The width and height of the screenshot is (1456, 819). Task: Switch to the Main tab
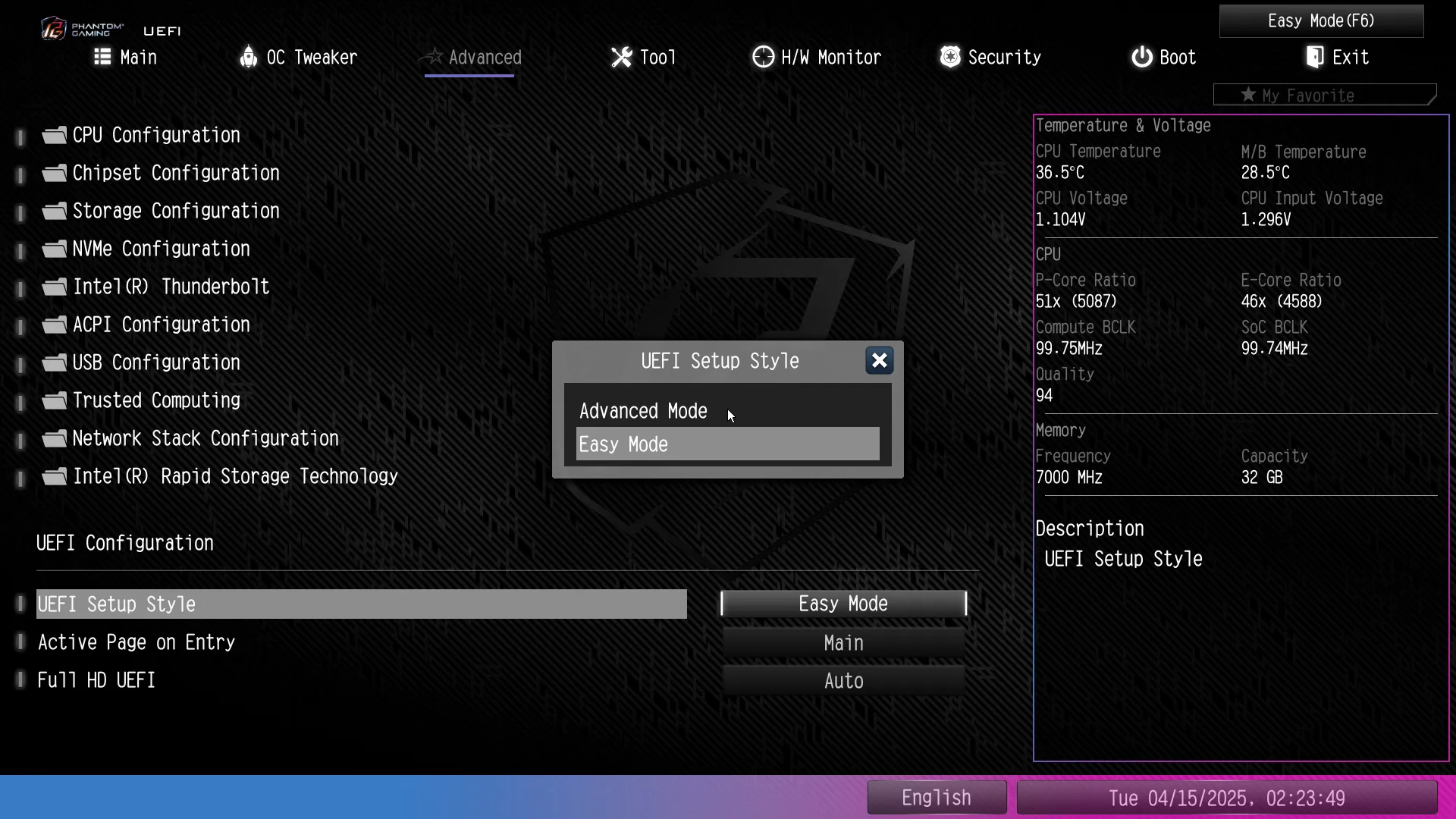click(x=126, y=57)
